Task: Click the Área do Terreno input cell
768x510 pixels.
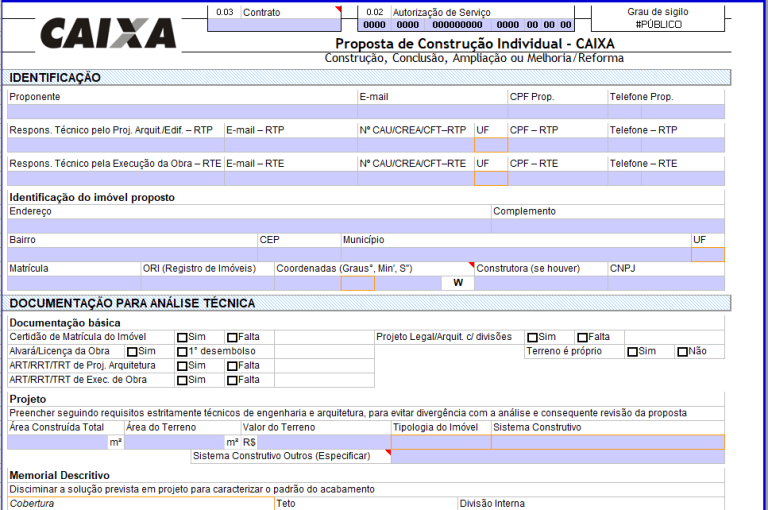Action: tap(174, 442)
